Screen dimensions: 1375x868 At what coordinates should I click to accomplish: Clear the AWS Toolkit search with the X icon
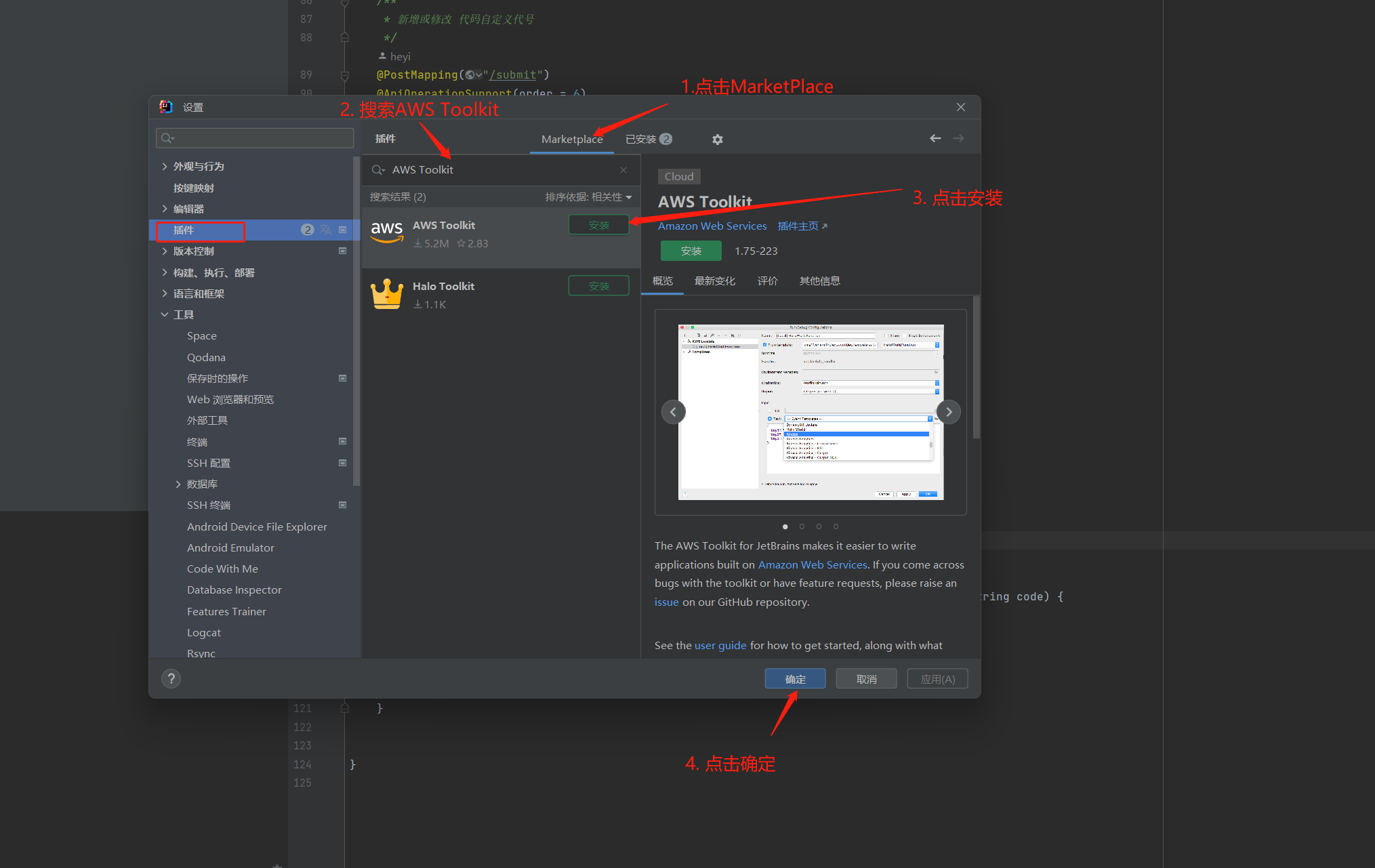(623, 169)
